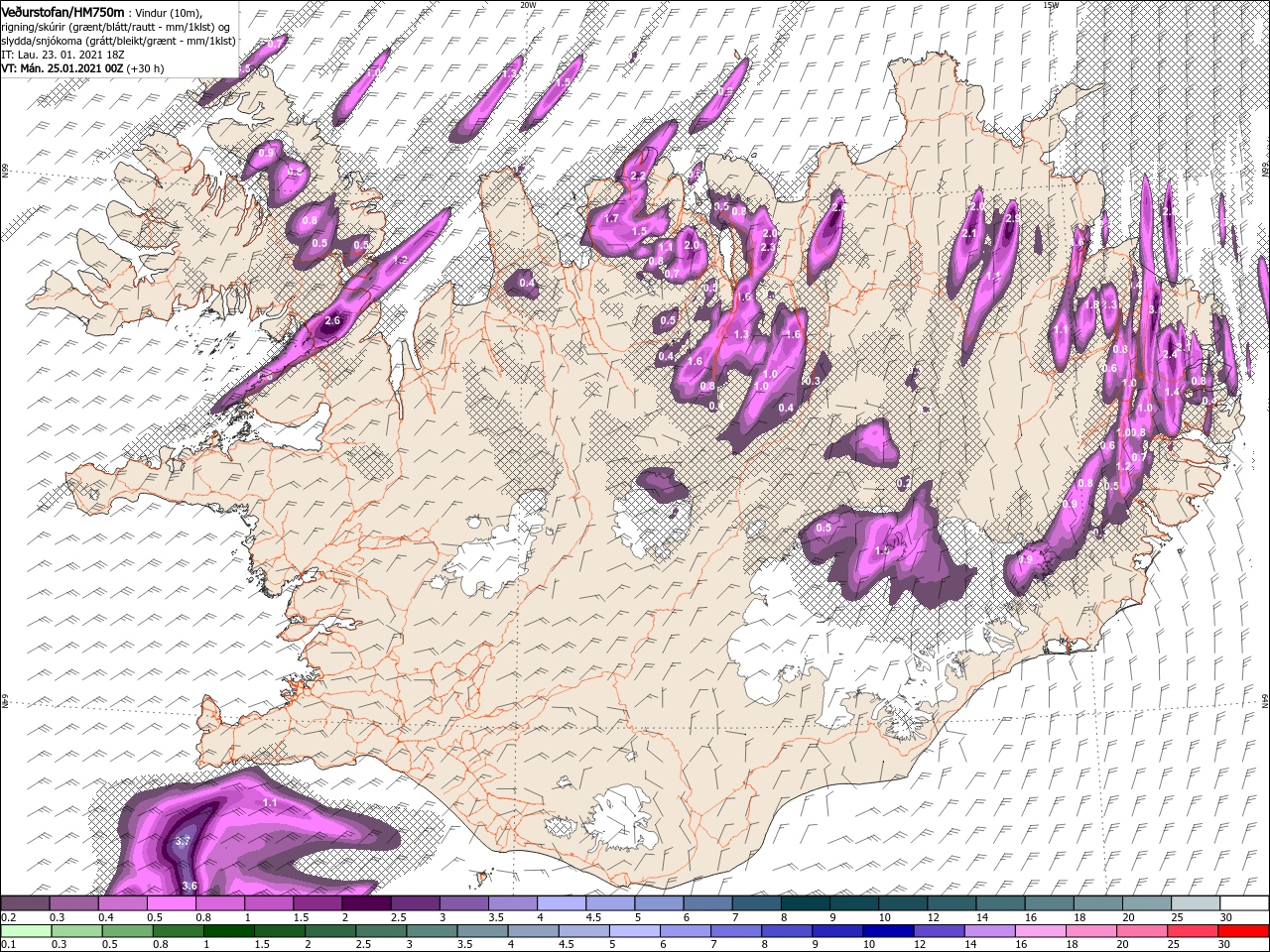Choose the light gray upper swatch between 20 and 25
This screenshot has height=952, width=1270.
[x=1145, y=903]
